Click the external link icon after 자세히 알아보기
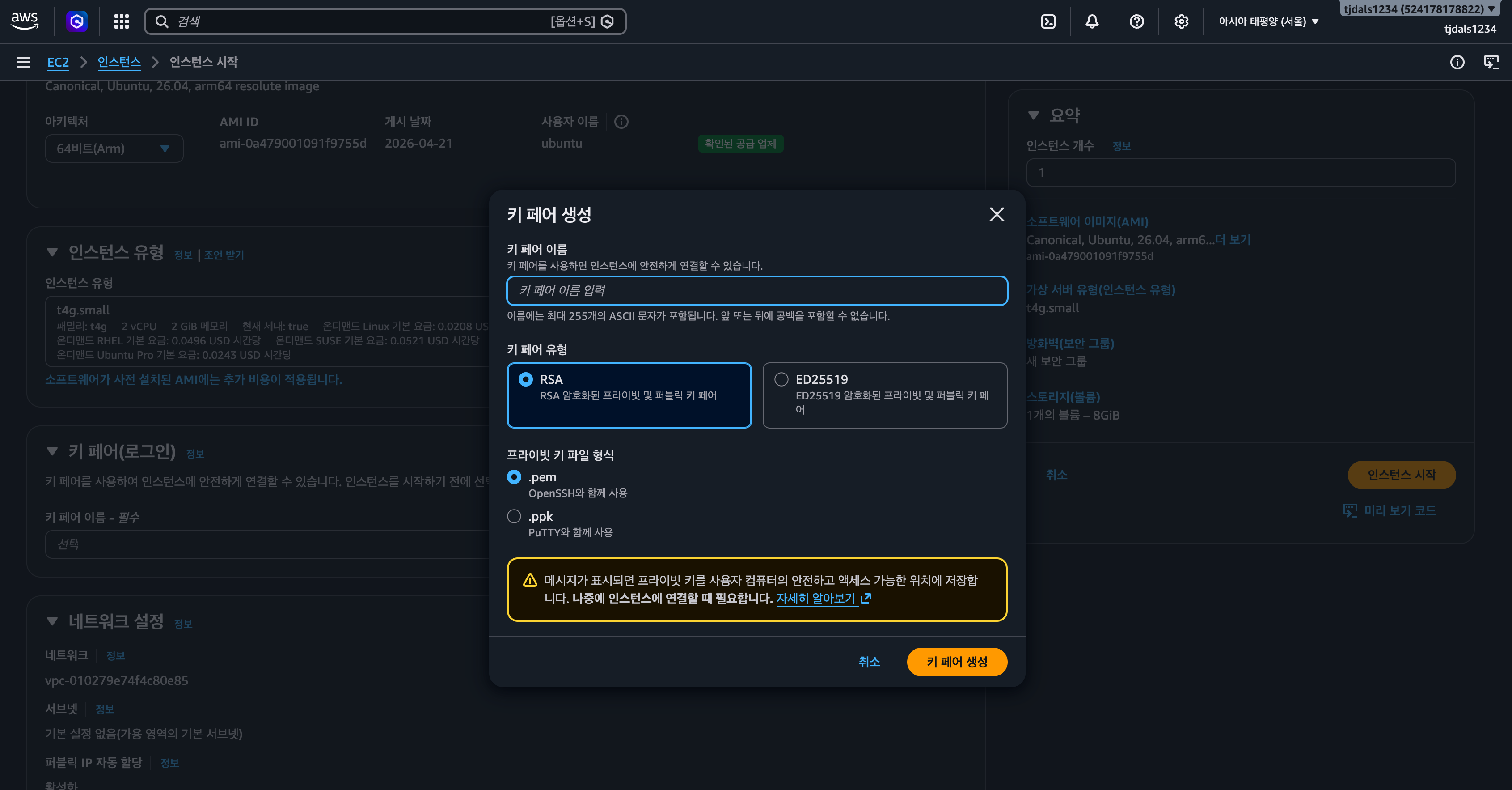The height and width of the screenshot is (790, 1512). 866,598
